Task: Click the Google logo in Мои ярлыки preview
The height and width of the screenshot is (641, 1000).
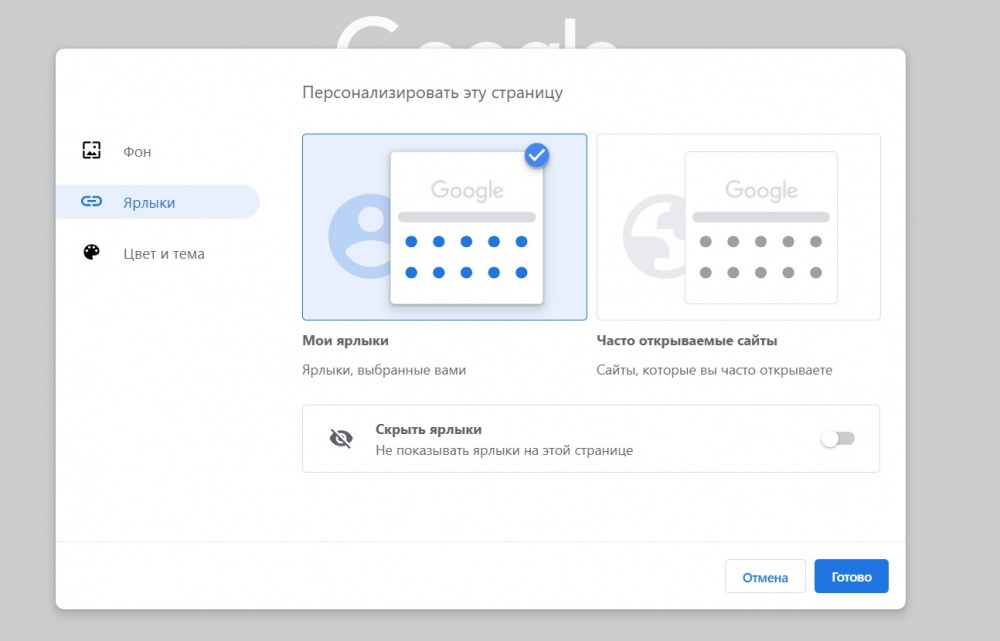Action: point(467,190)
